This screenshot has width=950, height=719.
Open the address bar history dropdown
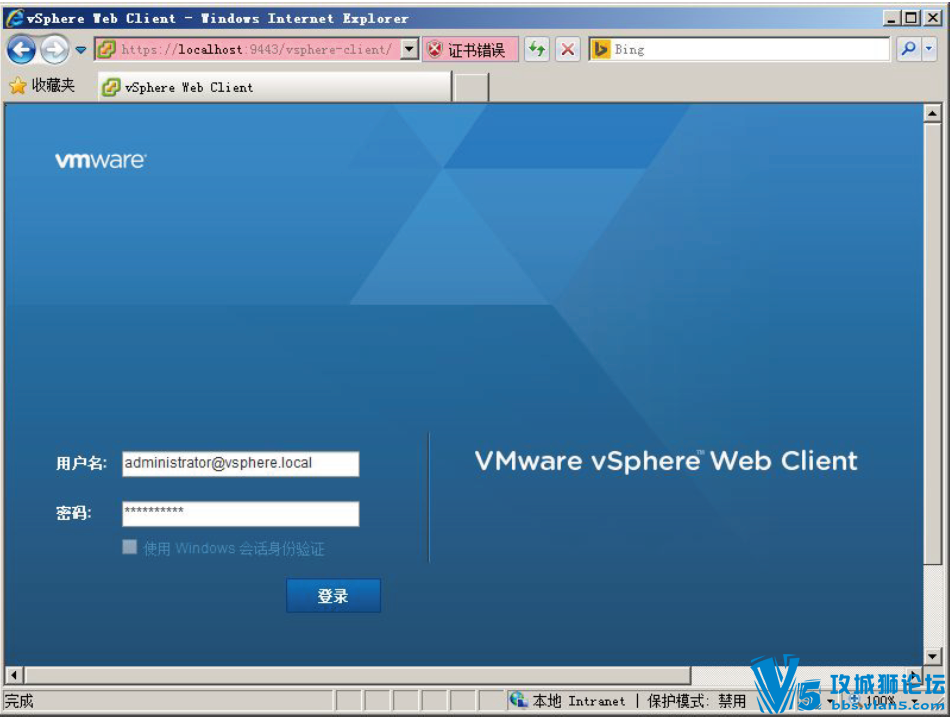click(408, 49)
